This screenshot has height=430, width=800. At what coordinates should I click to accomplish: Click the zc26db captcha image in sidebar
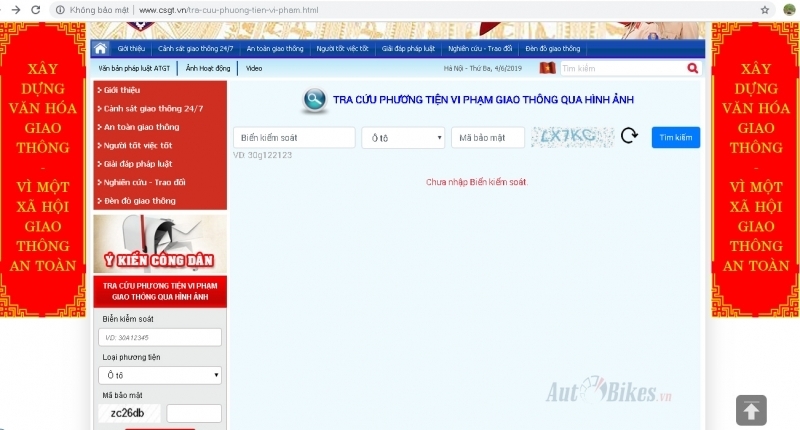129,413
